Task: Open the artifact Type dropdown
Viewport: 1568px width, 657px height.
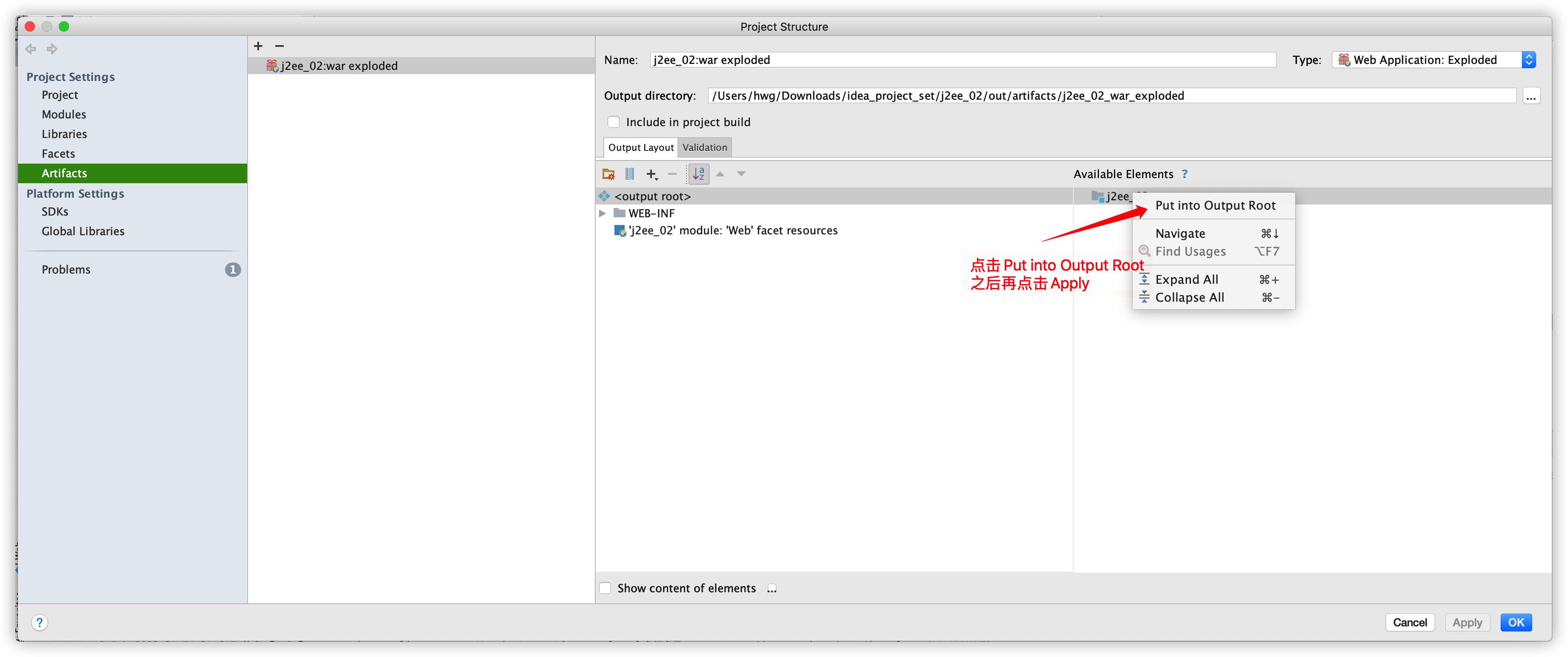Action: pos(1528,60)
